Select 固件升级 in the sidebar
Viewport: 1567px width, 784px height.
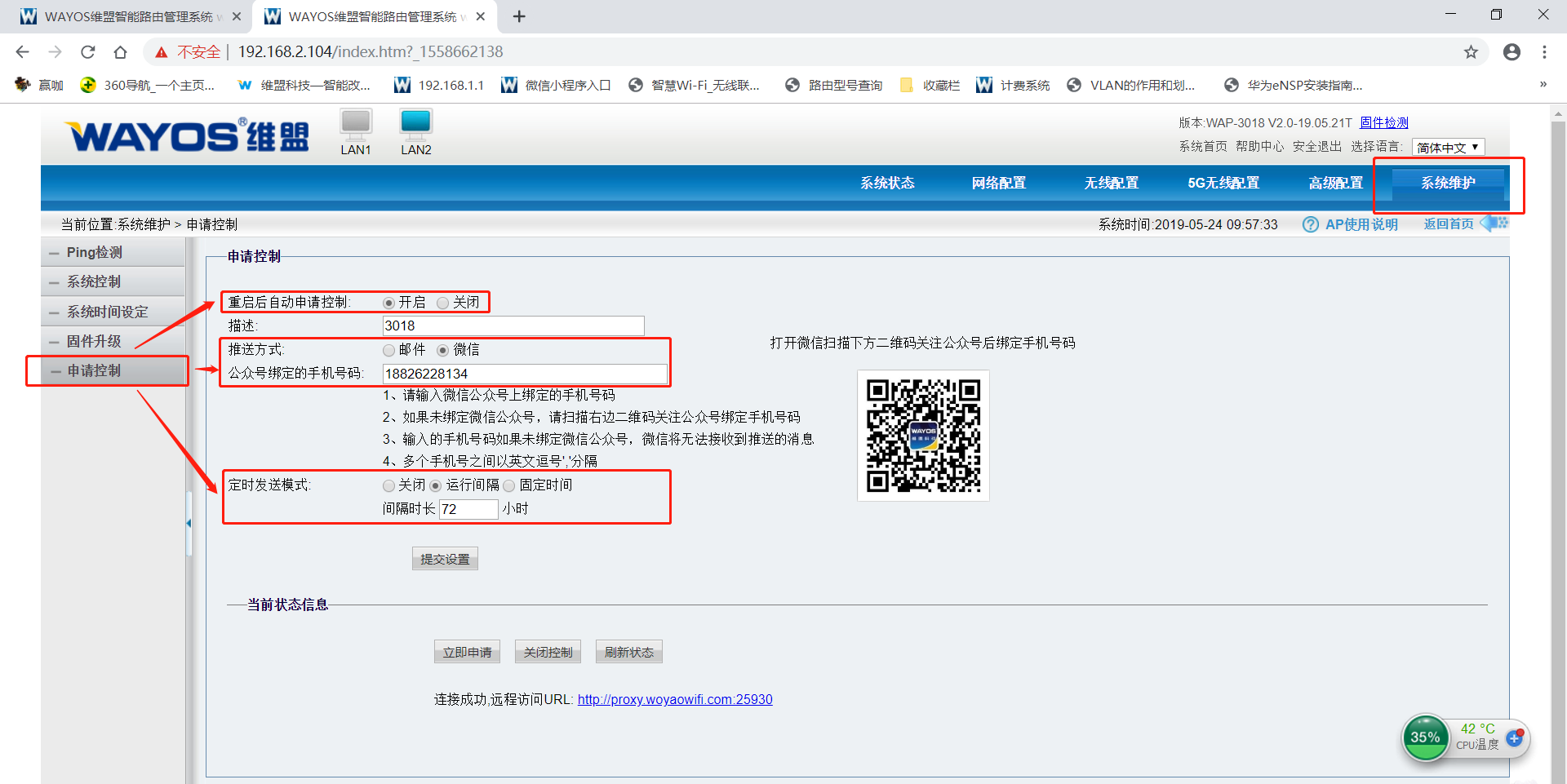pos(113,341)
